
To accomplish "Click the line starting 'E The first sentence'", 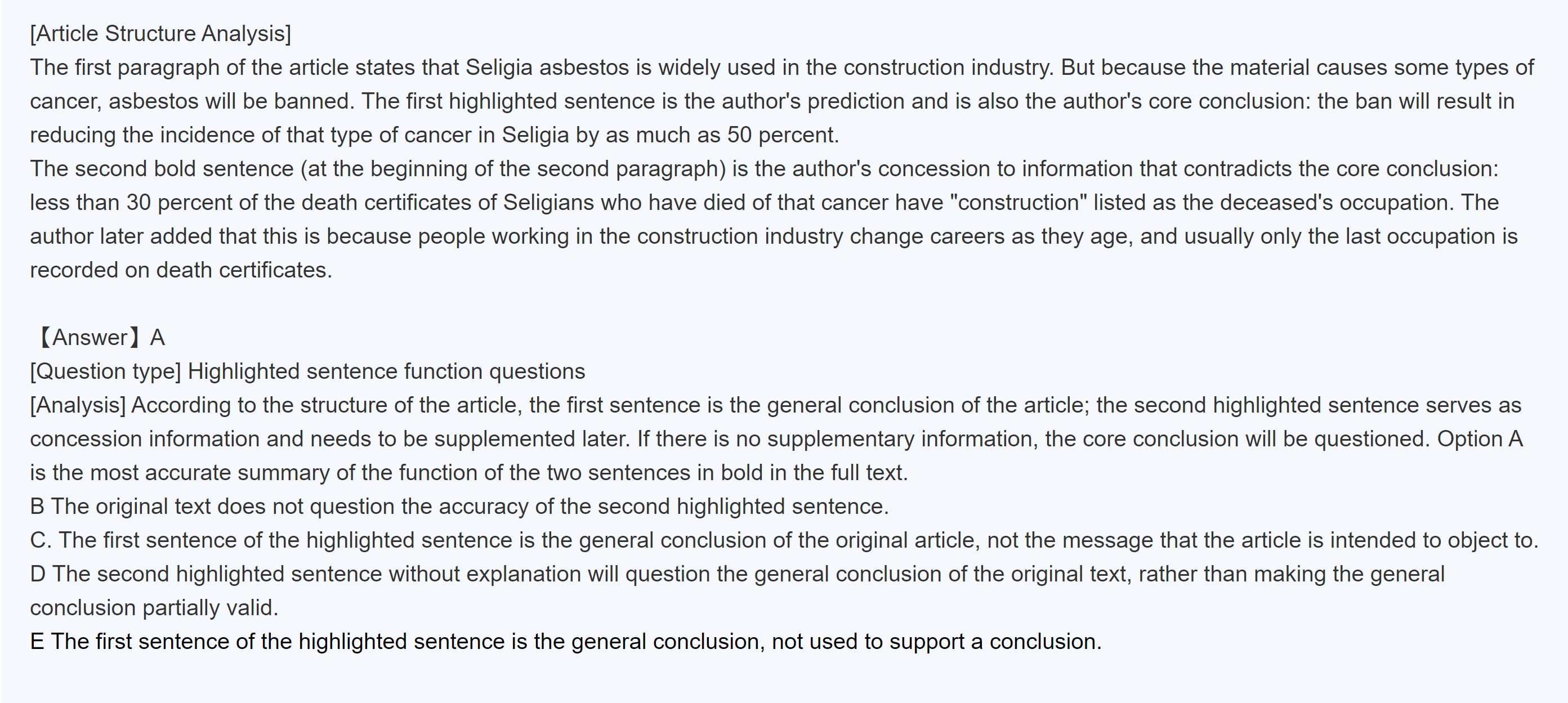I will point(565,642).
